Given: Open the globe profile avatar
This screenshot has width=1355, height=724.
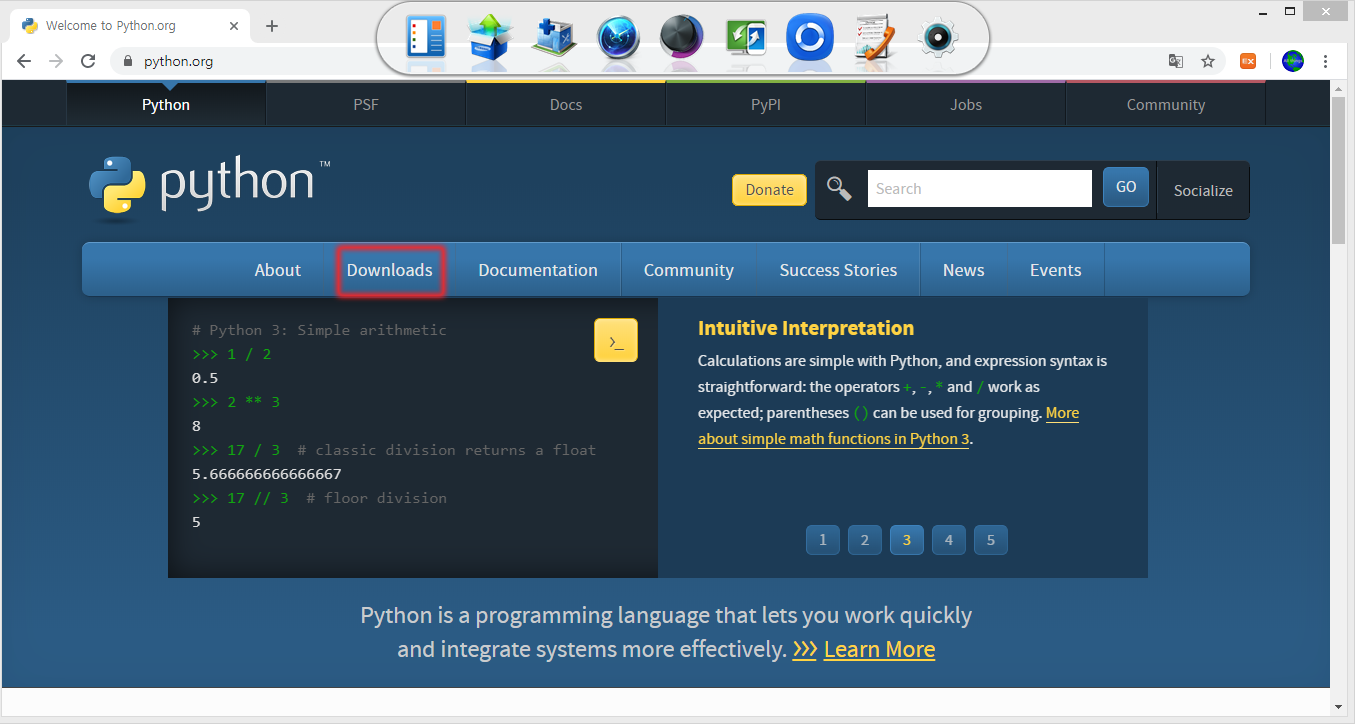Looking at the screenshot, I should [x=1293, y=61].
